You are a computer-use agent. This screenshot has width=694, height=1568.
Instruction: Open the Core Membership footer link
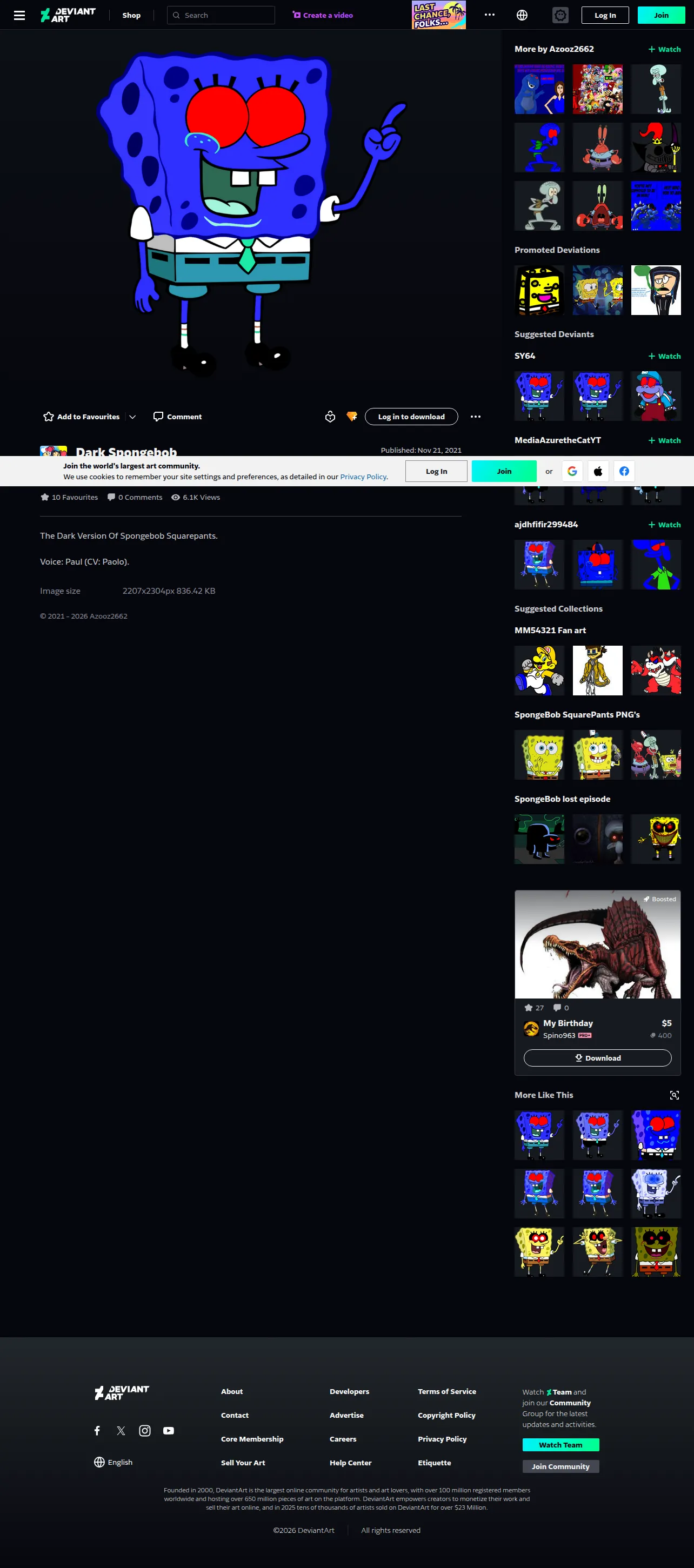[x=252, y=1439]
